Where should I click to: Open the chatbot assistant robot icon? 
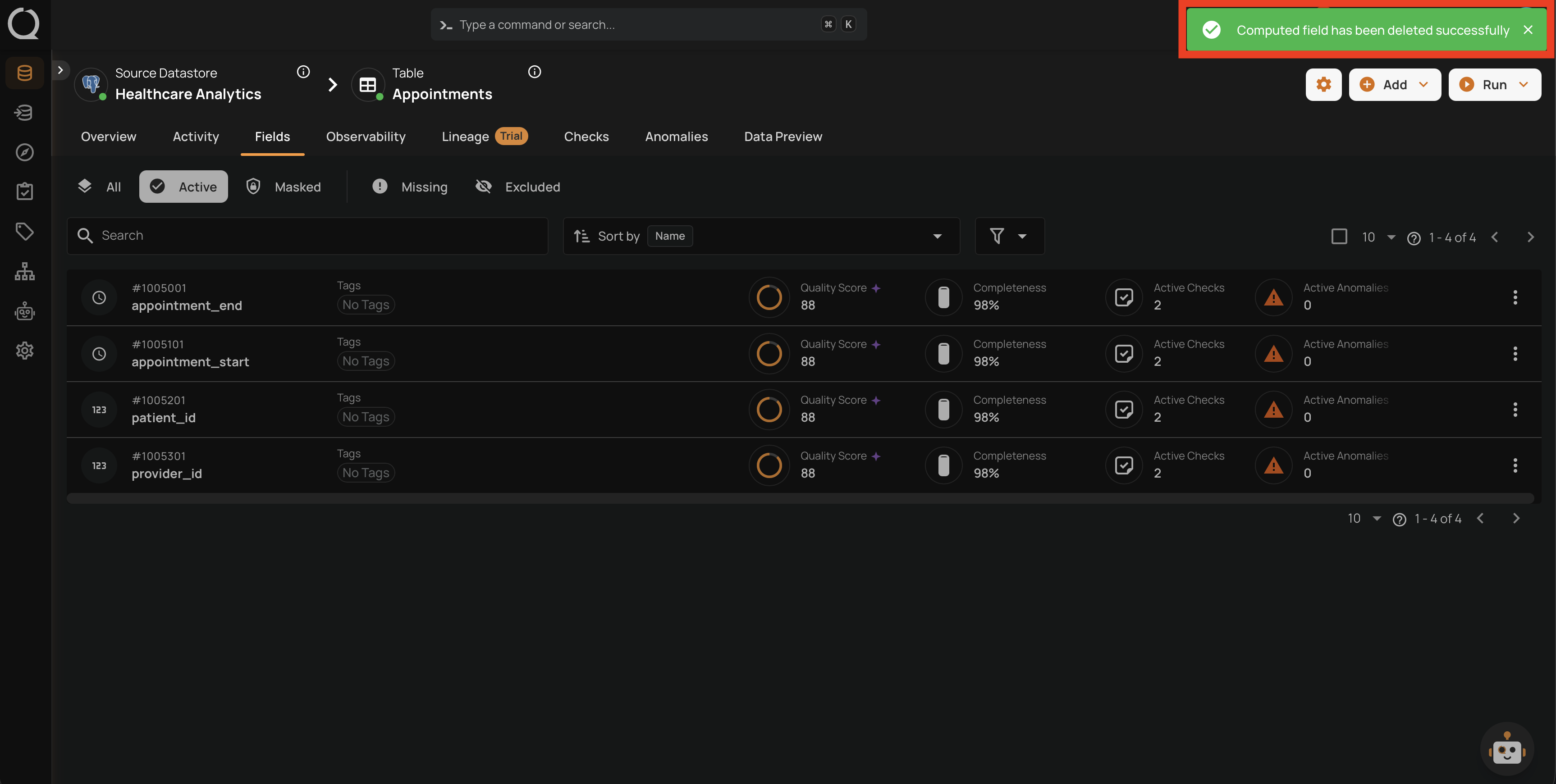click(1506, 750)
